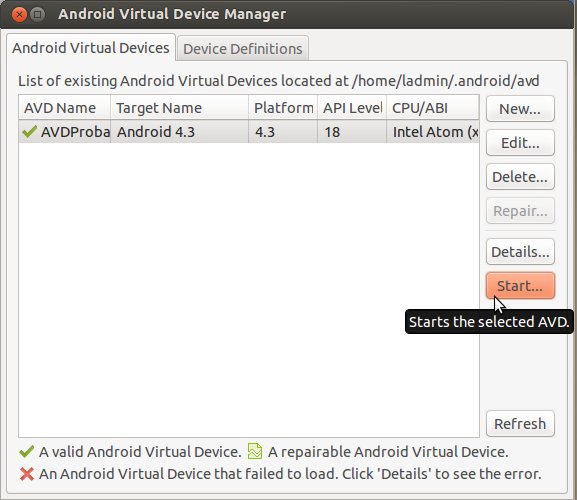Click 'A repairable Android Virtual Device.' text
Screen dimensions: 577x500
pyautogui.click(x=388, y=452)
